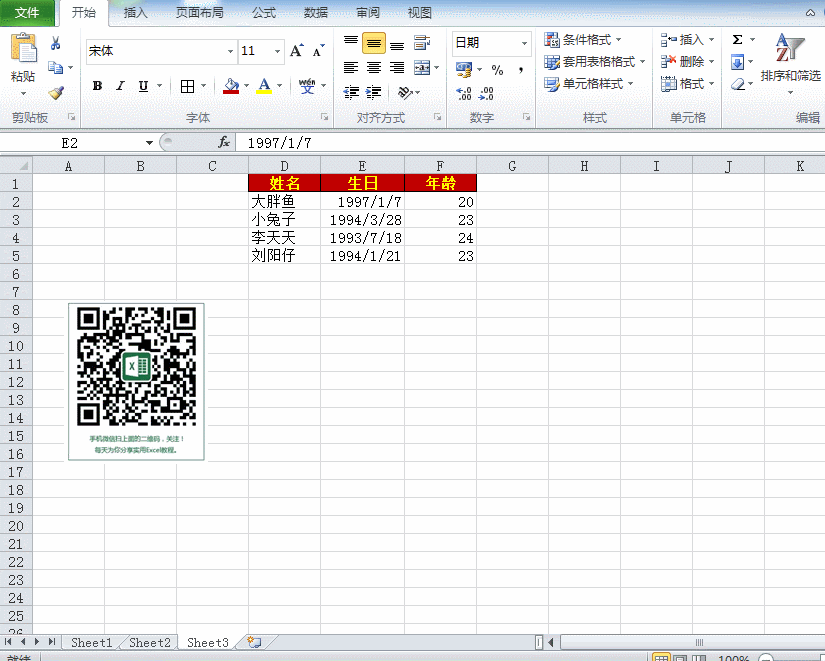Switch to Sheet1 worksheet tab

[92, 643]
